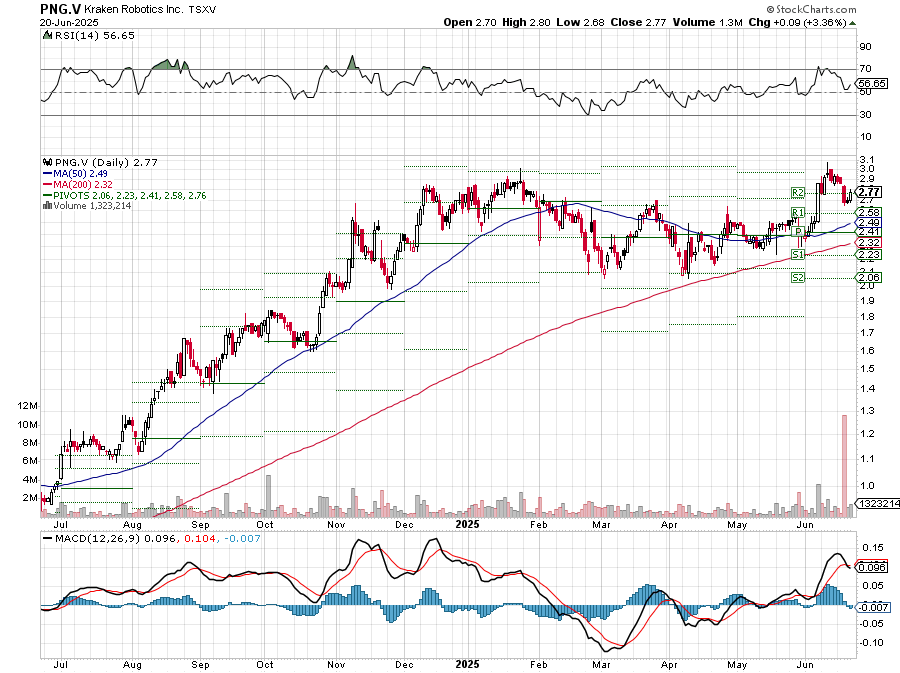
Task: Click the green up-triangle beside the Chg value
Action: pyautogui.click(x=852, y=23)
